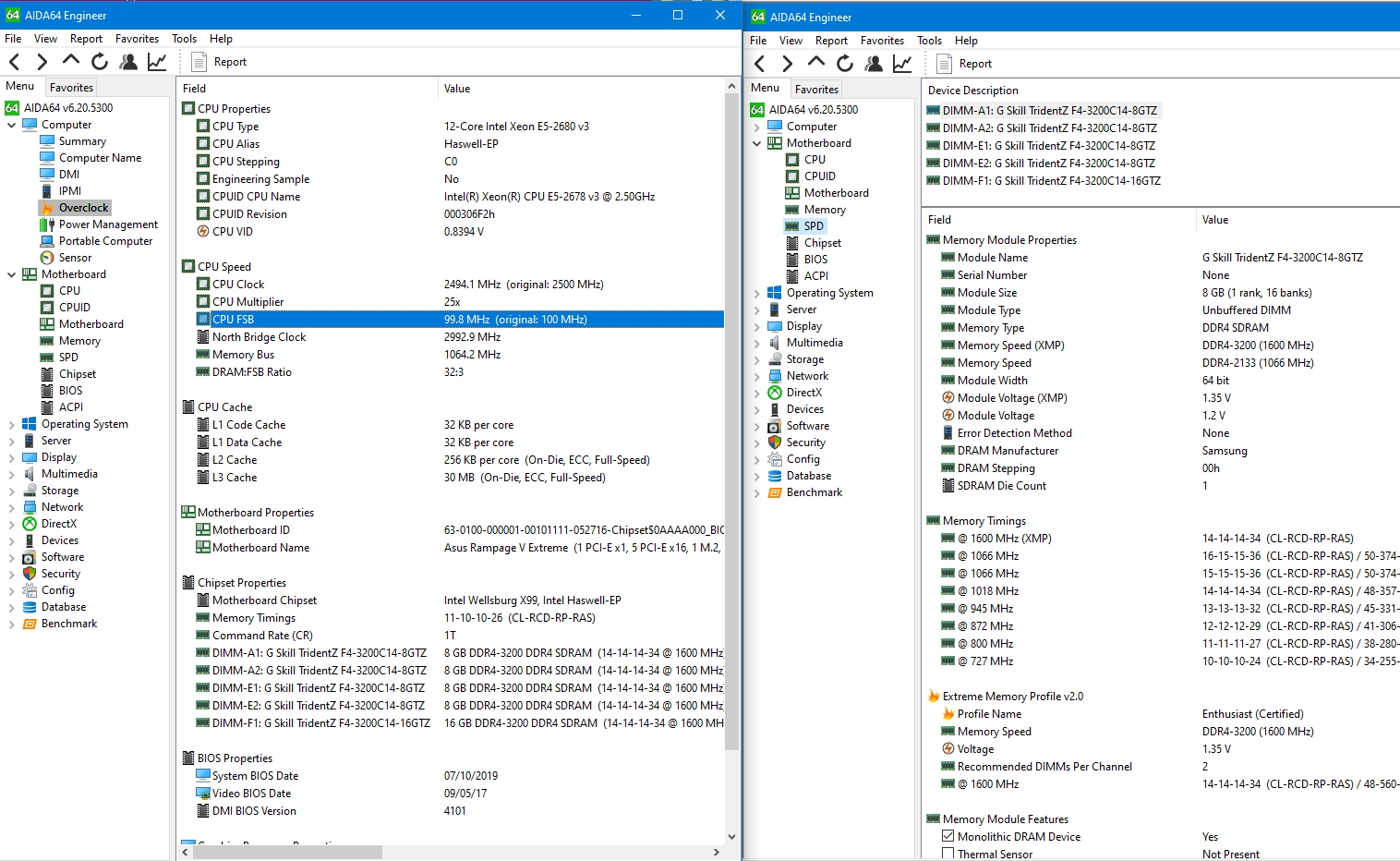Screen dimensions: 1400x861
Task: Open Power Management in the tree
Action: coord(108,224)
